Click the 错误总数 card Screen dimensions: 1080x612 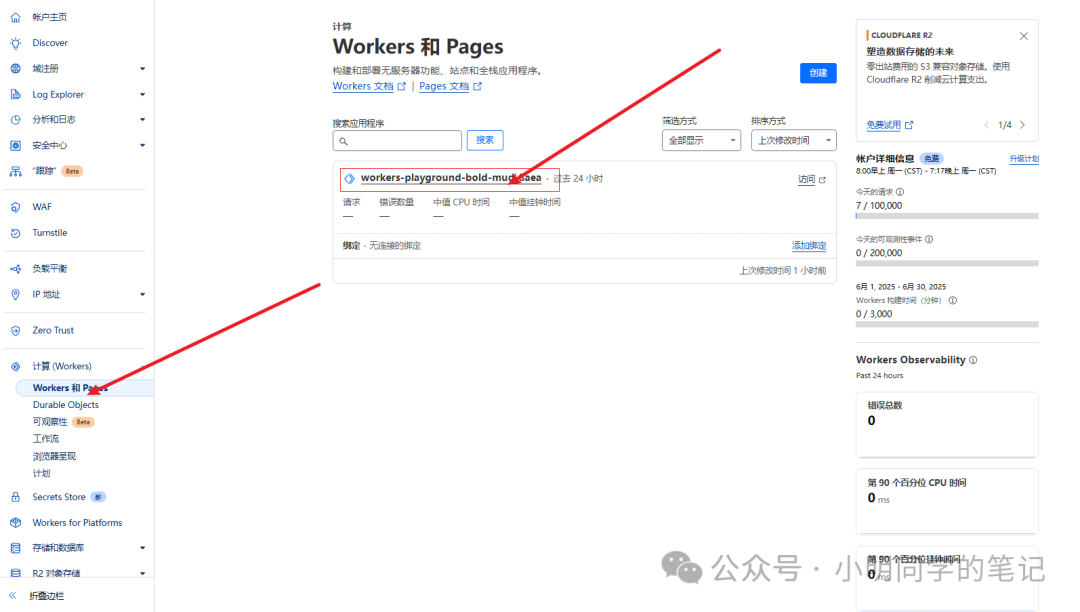(x=947, y=425)
